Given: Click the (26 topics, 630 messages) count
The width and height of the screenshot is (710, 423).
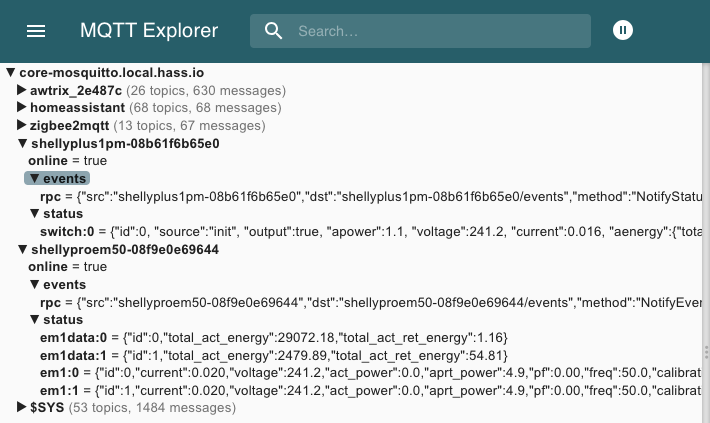Looking at the screenshot, I should (206, 91).
